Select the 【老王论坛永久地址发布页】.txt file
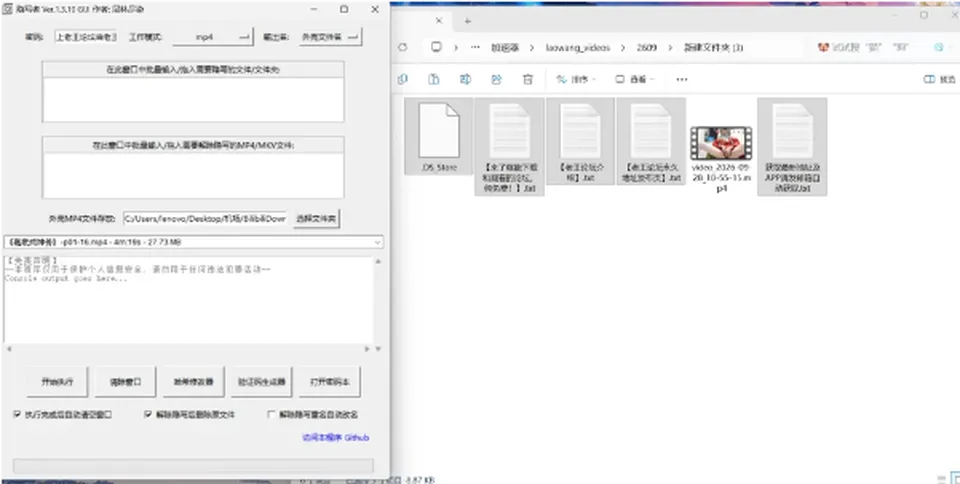 click(650, 141)
